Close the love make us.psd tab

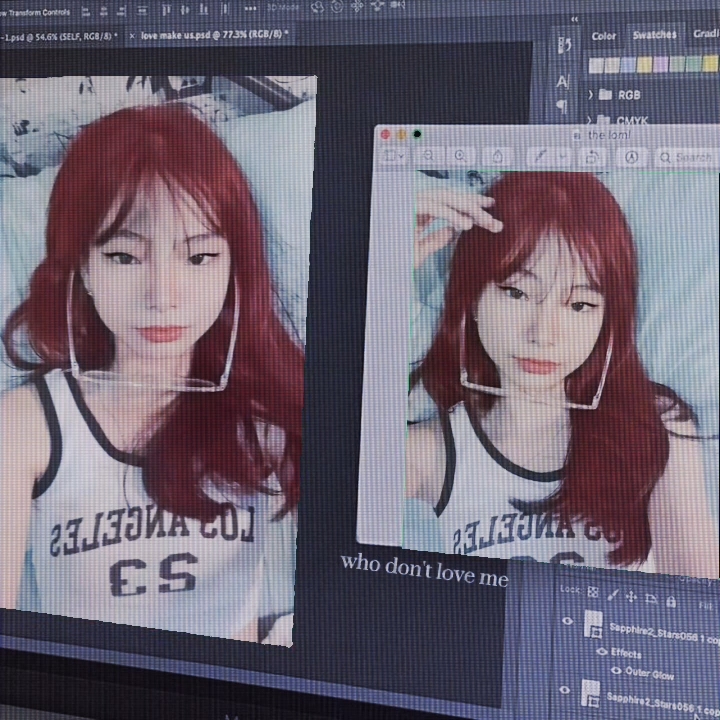point(132,35)
